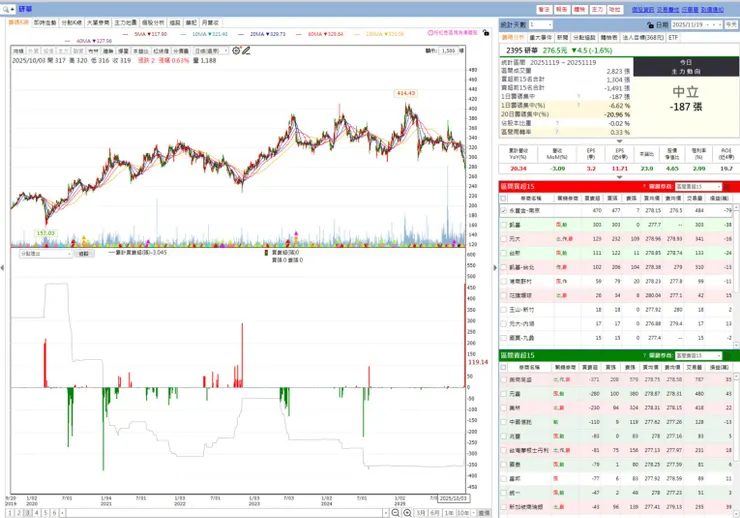Toggle the 爆量 indicator button

coord(123,51)
